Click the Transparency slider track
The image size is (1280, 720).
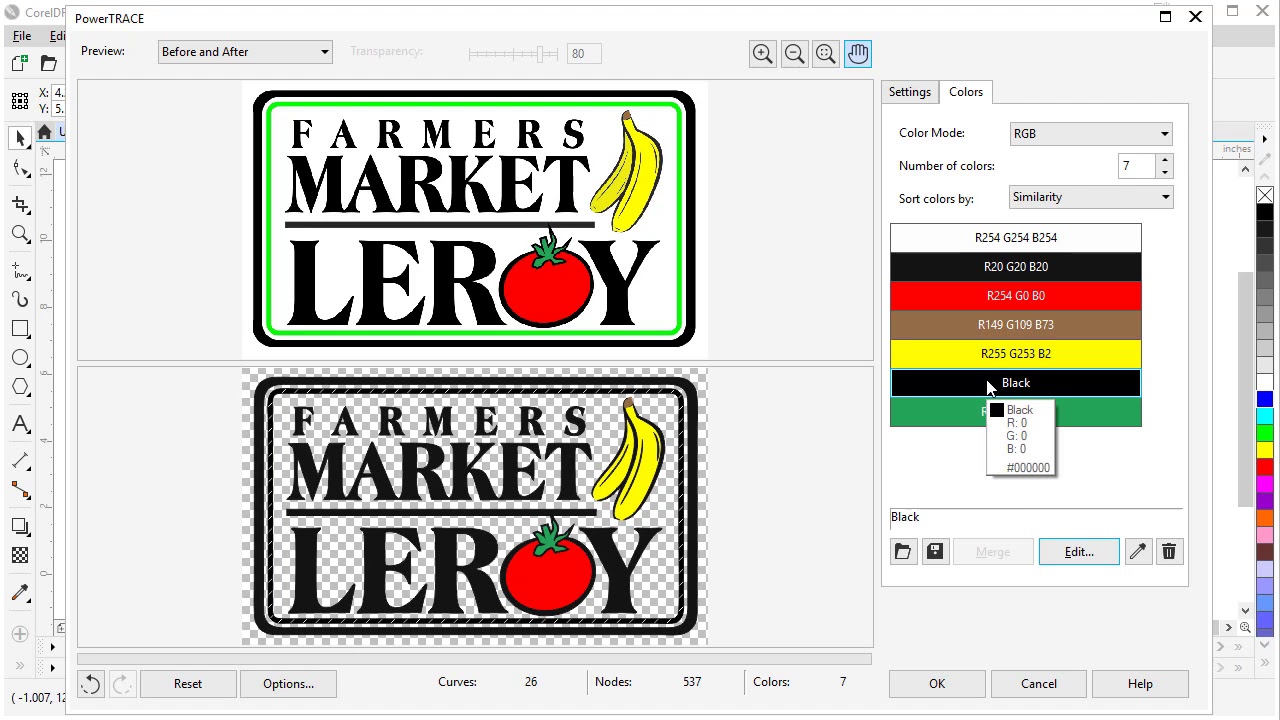pyautogui.click(x=513, y=53)
